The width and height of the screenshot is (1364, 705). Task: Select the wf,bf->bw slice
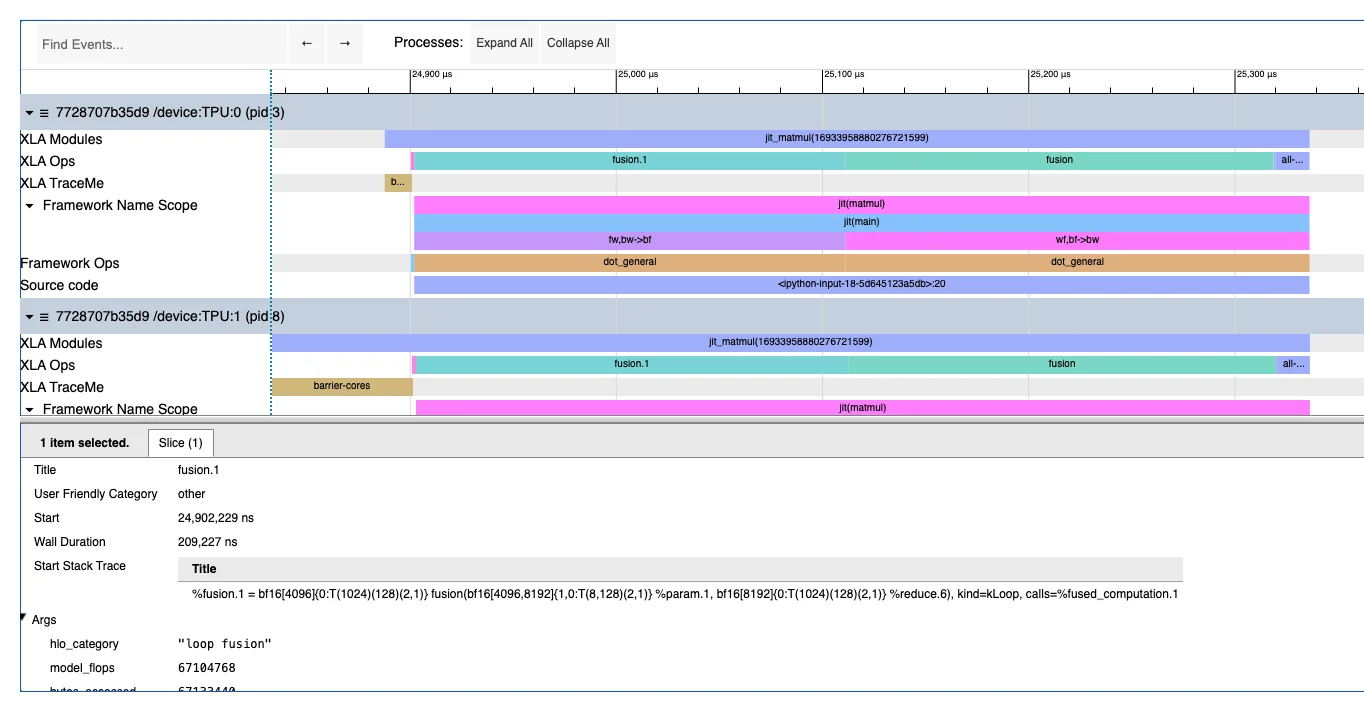1076,240
